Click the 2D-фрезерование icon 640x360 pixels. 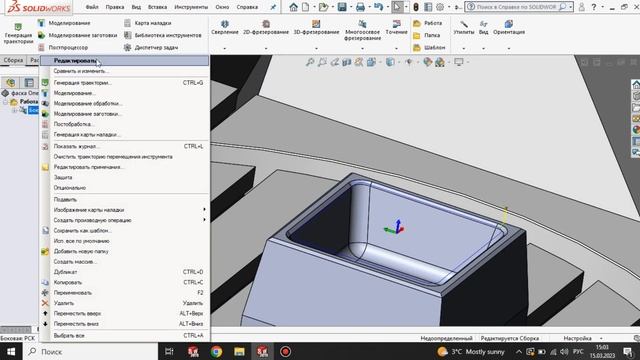coord(266,24)
